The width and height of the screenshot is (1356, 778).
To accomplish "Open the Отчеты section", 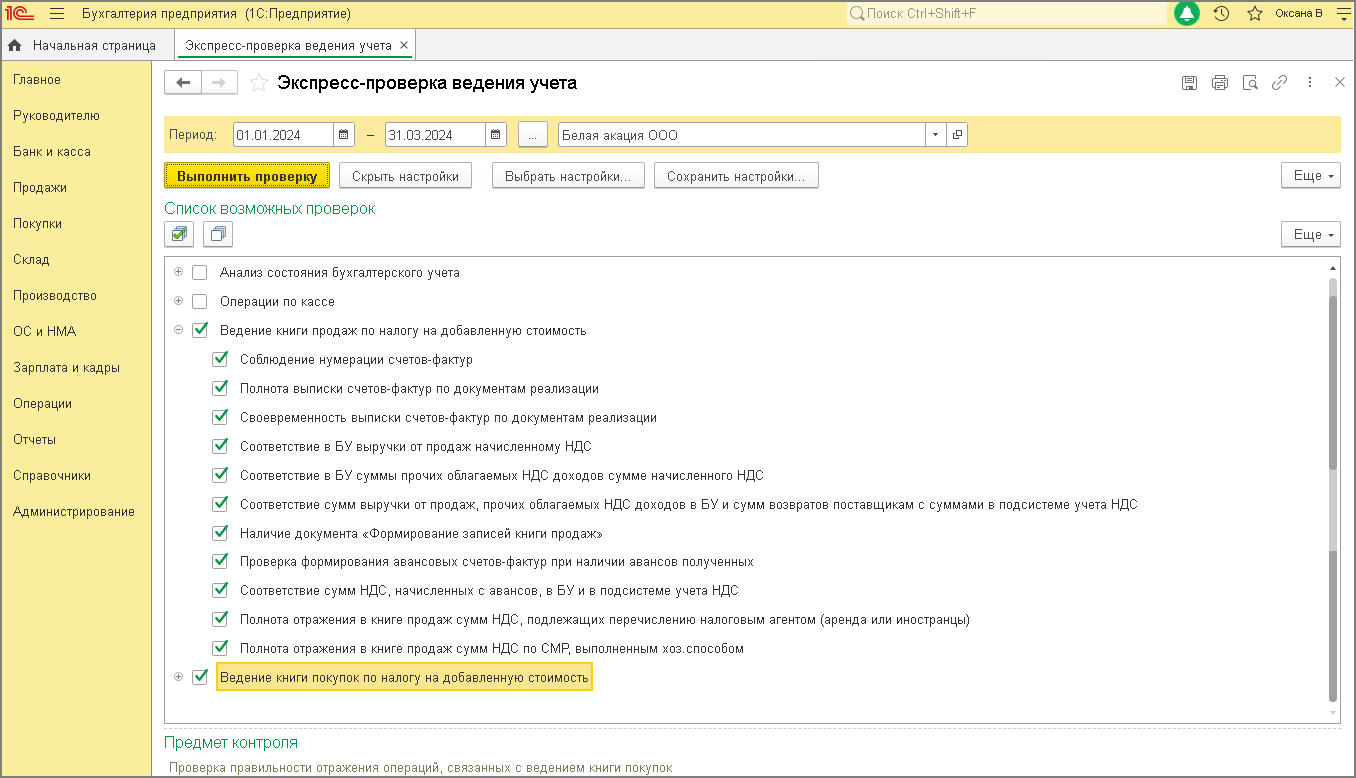I will pos(35,440).
